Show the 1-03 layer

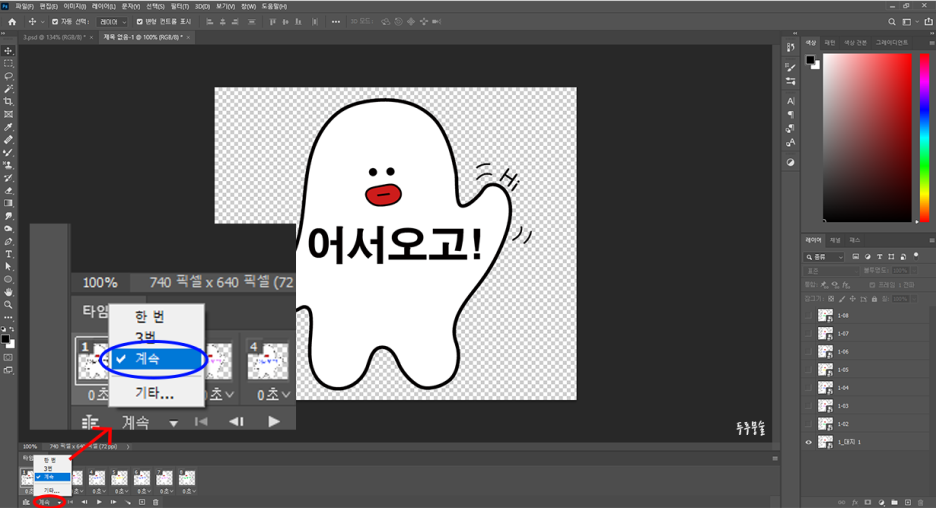click(x=808, y=405)
